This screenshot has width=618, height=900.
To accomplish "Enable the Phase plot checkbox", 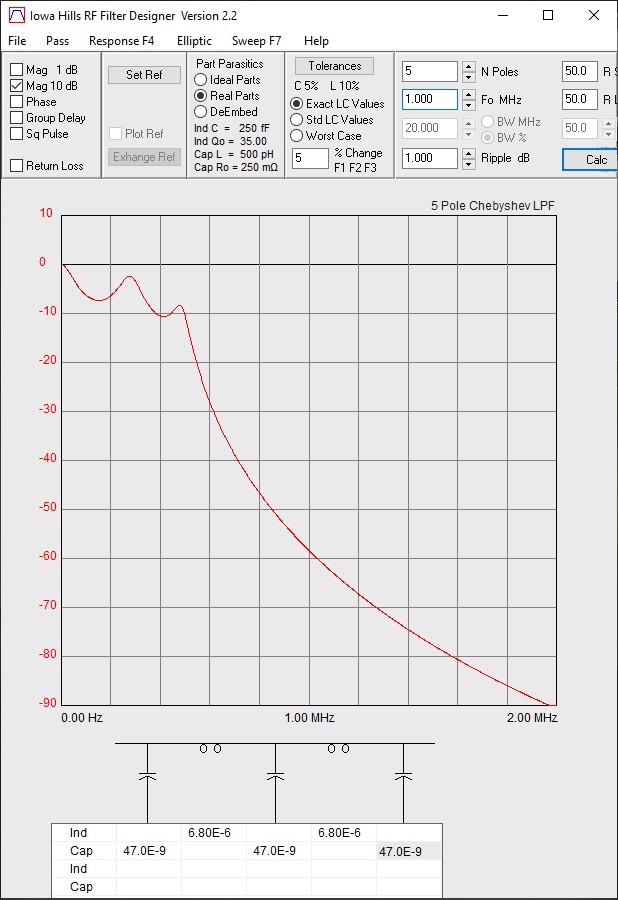I will pyautogui.click(x=17, y=102).
